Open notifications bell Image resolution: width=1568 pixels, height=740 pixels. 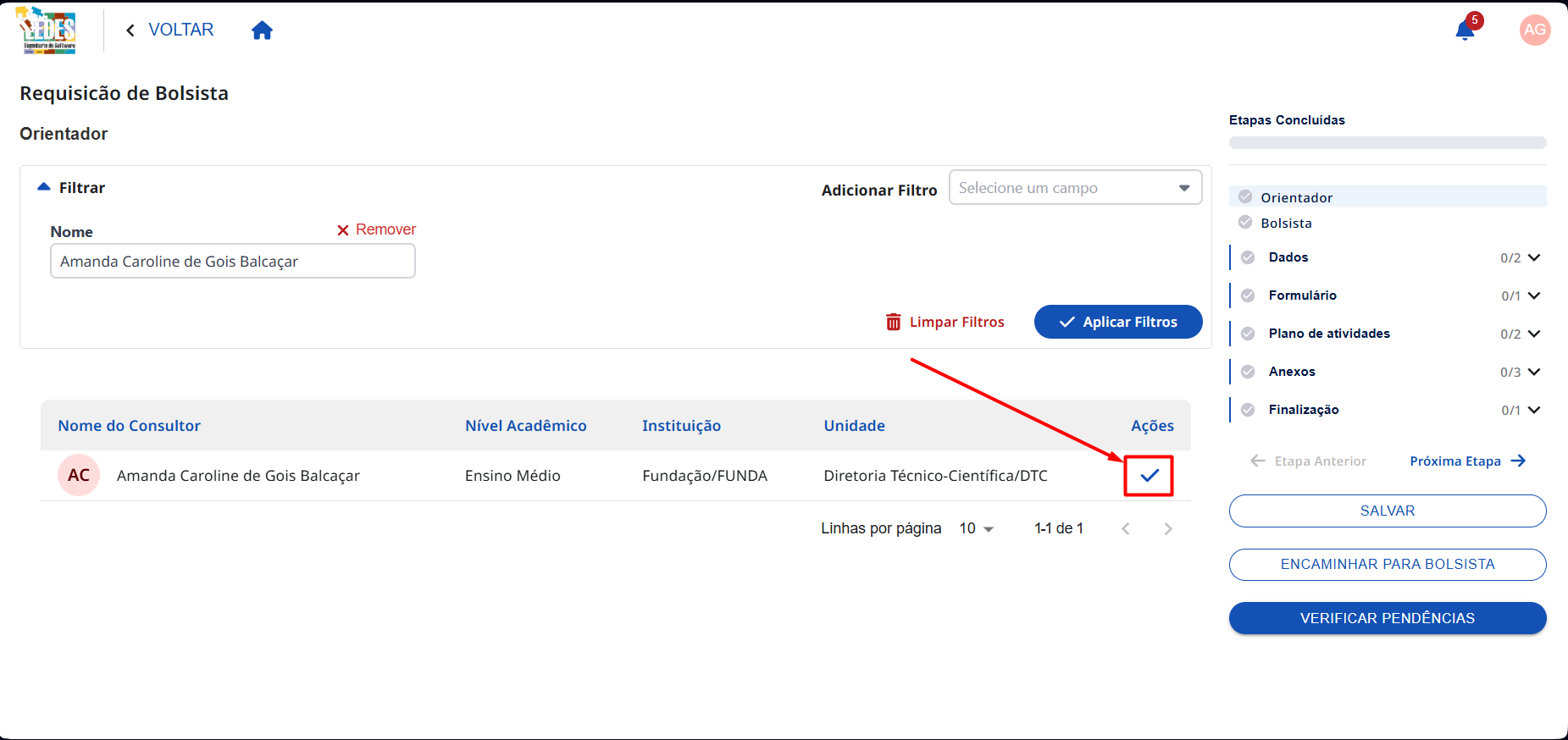[x=1465, y=30]
